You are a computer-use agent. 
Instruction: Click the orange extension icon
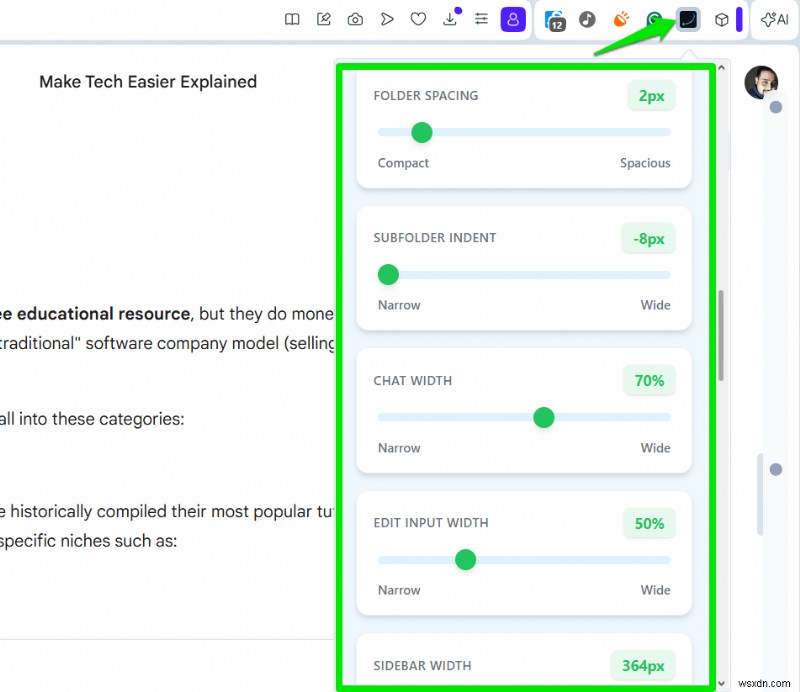(621, 19)
